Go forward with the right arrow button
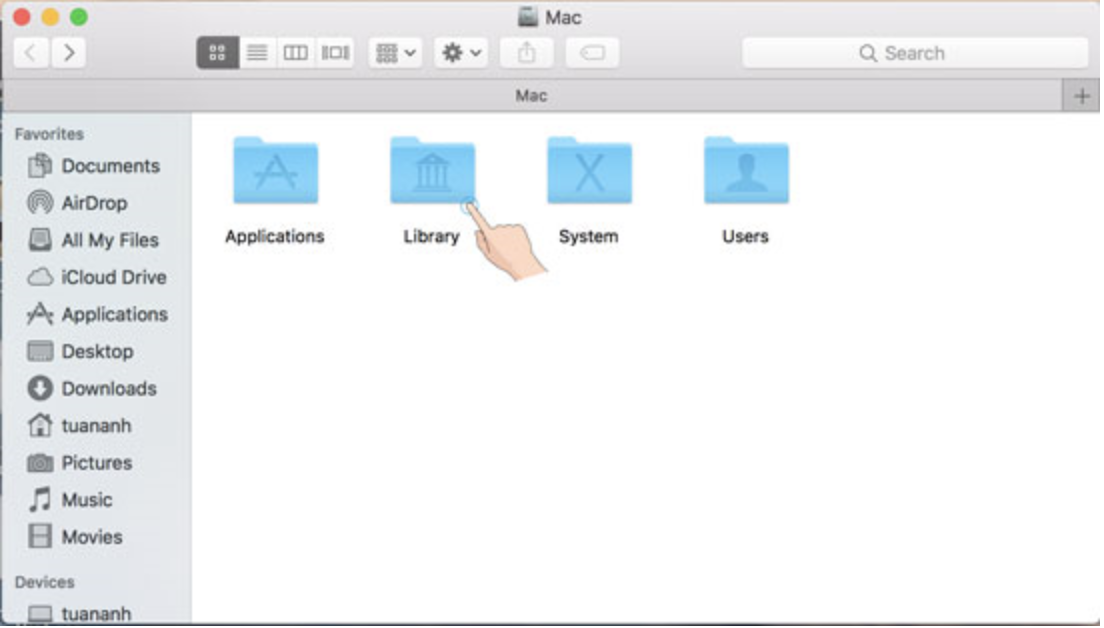Viewport: 1104px width, 628px height. click(x=68, y=53)
